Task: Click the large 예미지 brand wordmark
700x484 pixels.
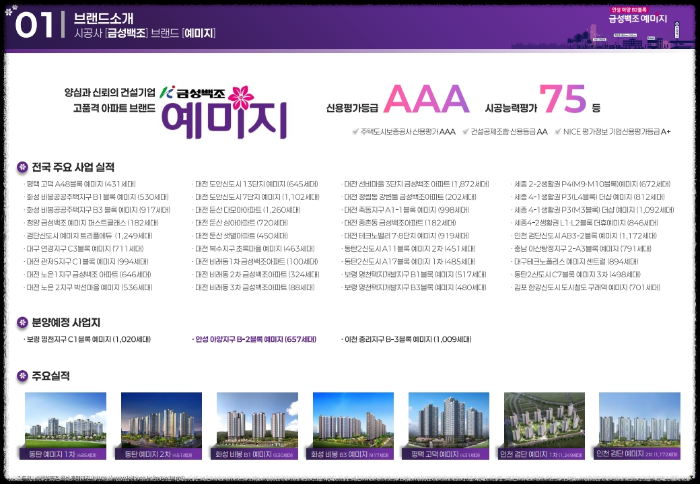Action: coord(224,120)
